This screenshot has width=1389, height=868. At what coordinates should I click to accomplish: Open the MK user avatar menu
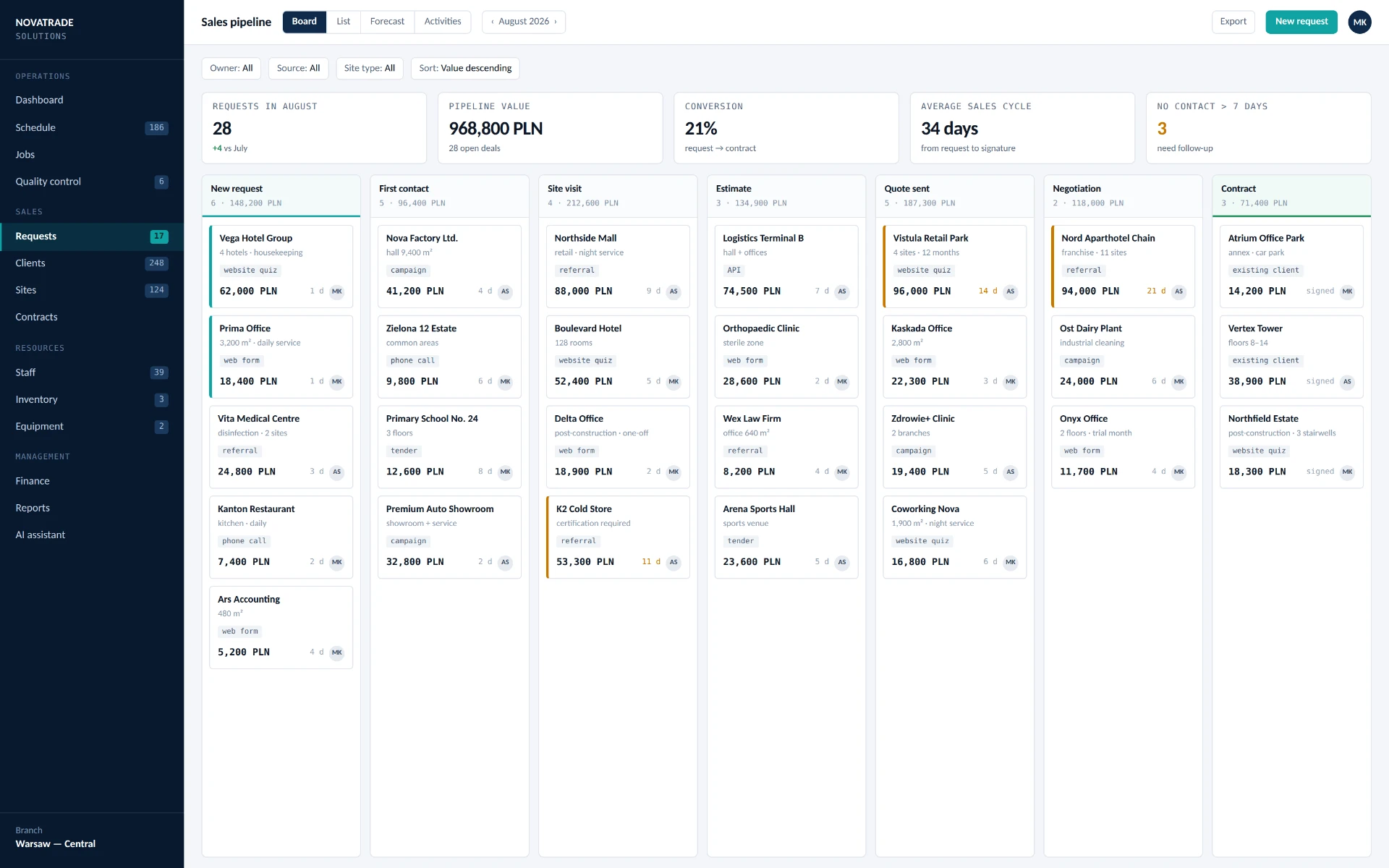[1359, 22]
